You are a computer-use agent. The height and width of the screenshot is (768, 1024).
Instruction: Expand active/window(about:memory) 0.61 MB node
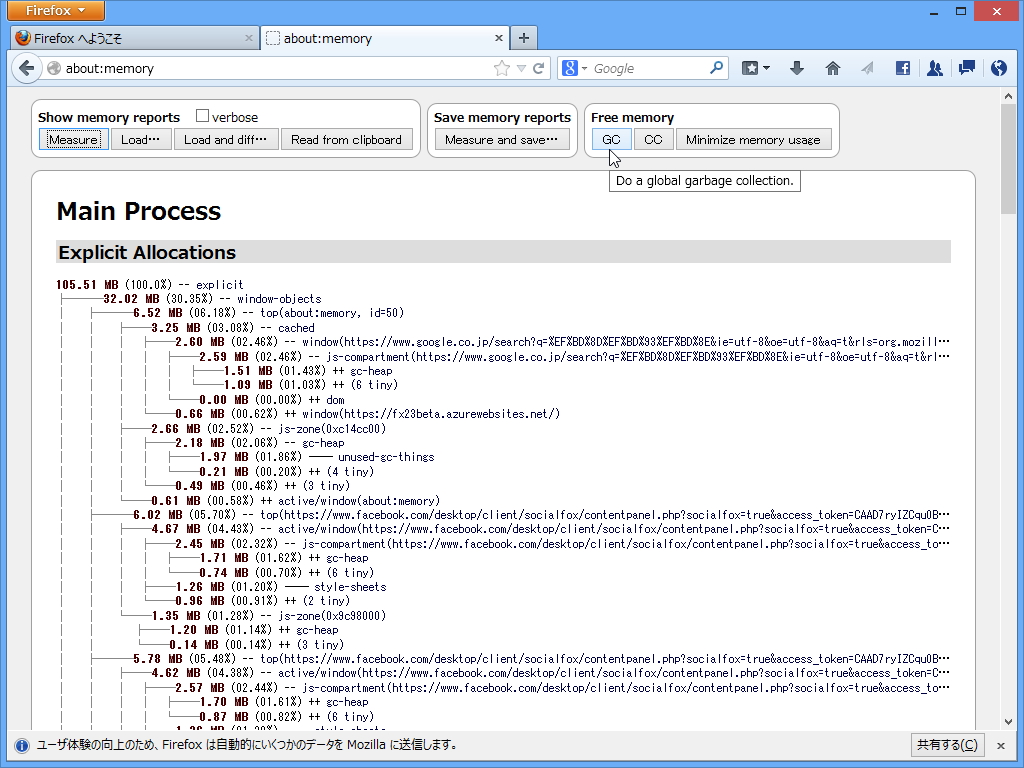click(x=296, y=501)
